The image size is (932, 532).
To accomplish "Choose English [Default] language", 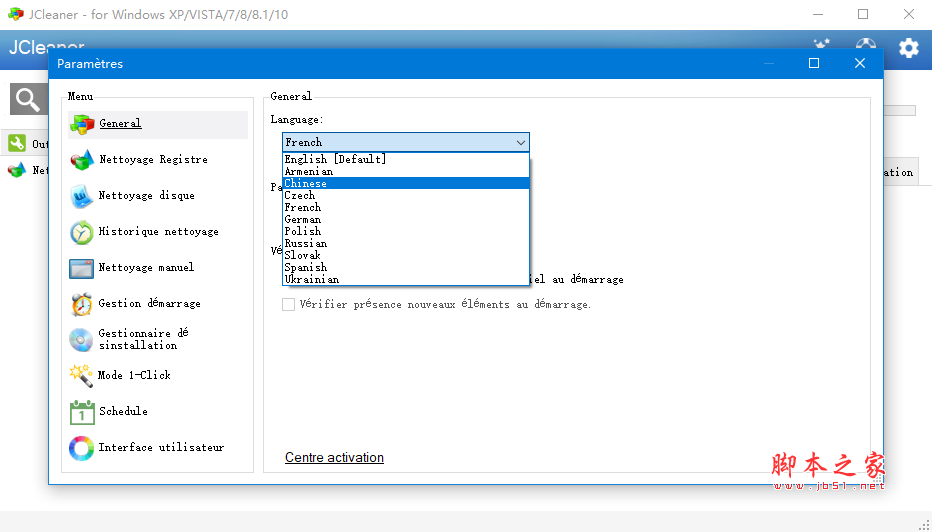I will coord(406,159).
